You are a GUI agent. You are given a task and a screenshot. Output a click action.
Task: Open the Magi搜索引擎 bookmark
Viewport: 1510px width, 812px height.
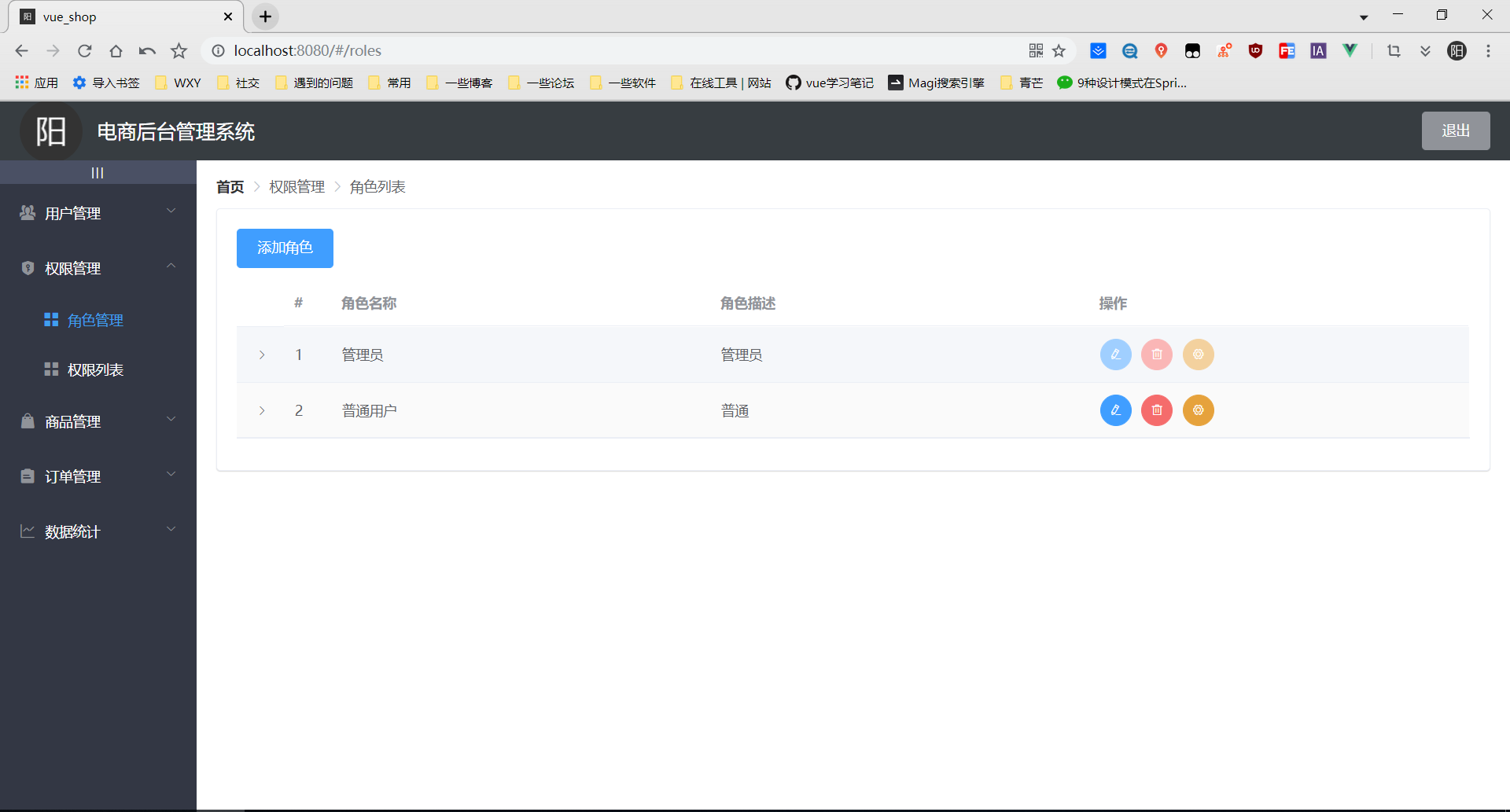click(936, 83)
